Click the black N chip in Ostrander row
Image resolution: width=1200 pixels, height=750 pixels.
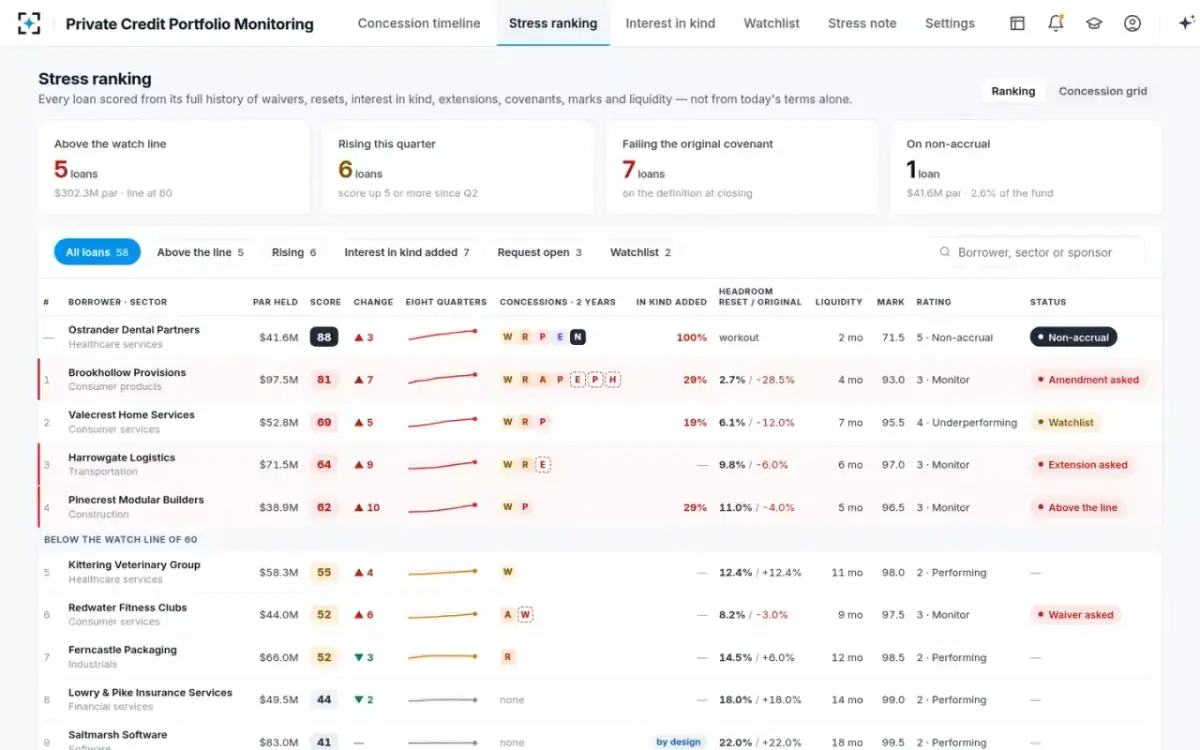point(578,337)
